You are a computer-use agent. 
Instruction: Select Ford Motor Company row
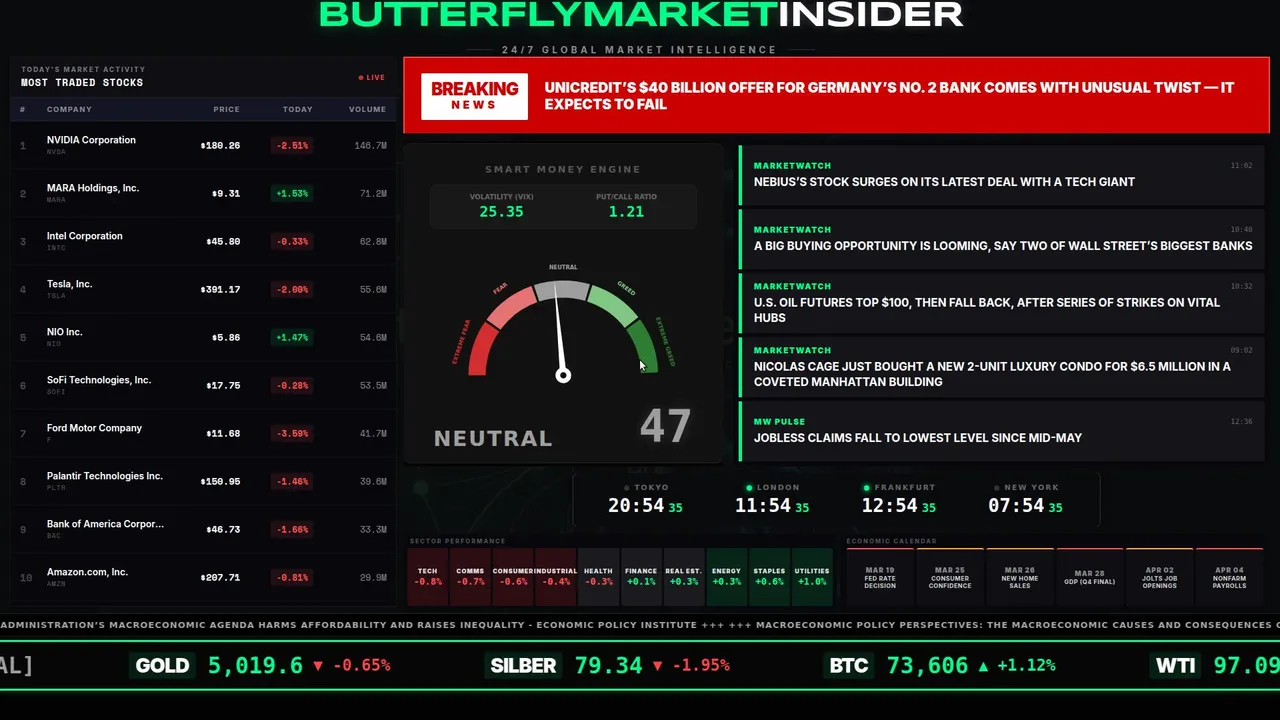tap(203, 433)
